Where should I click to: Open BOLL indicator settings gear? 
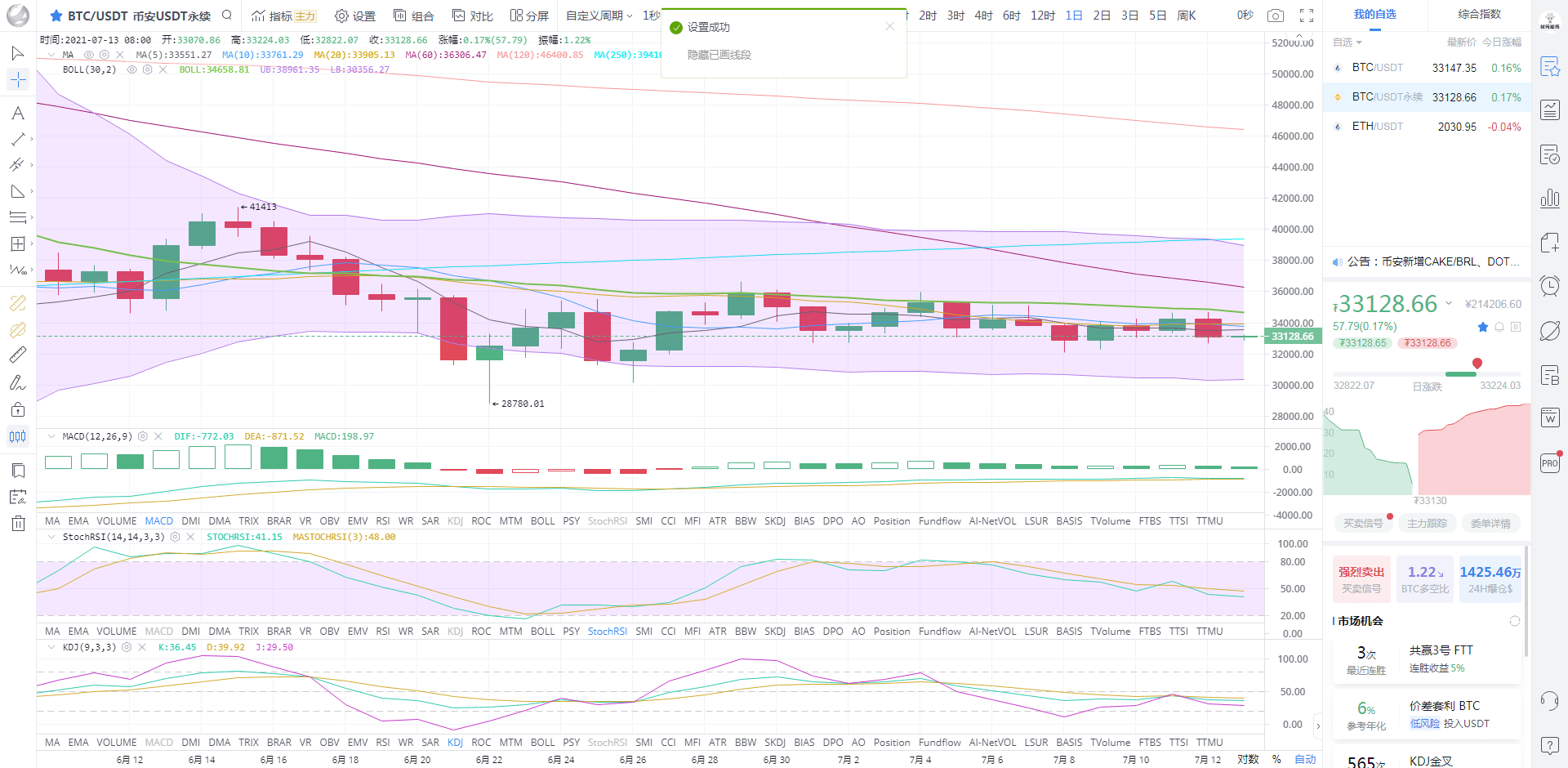click(x=147, y=69)
